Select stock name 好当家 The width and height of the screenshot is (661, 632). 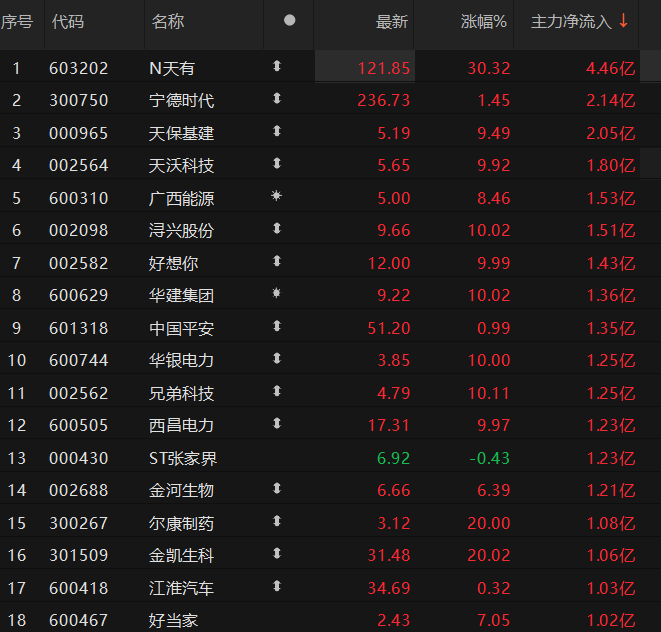pyautogui.click(x=173, y=621)
